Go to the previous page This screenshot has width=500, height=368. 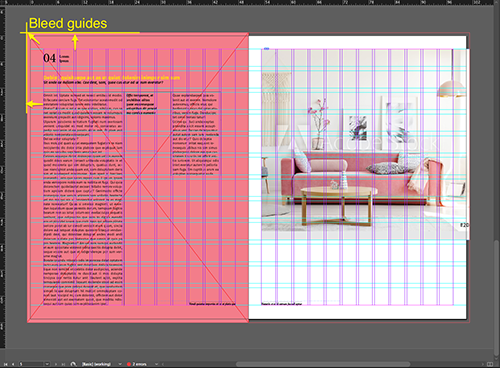coord(13,364)
